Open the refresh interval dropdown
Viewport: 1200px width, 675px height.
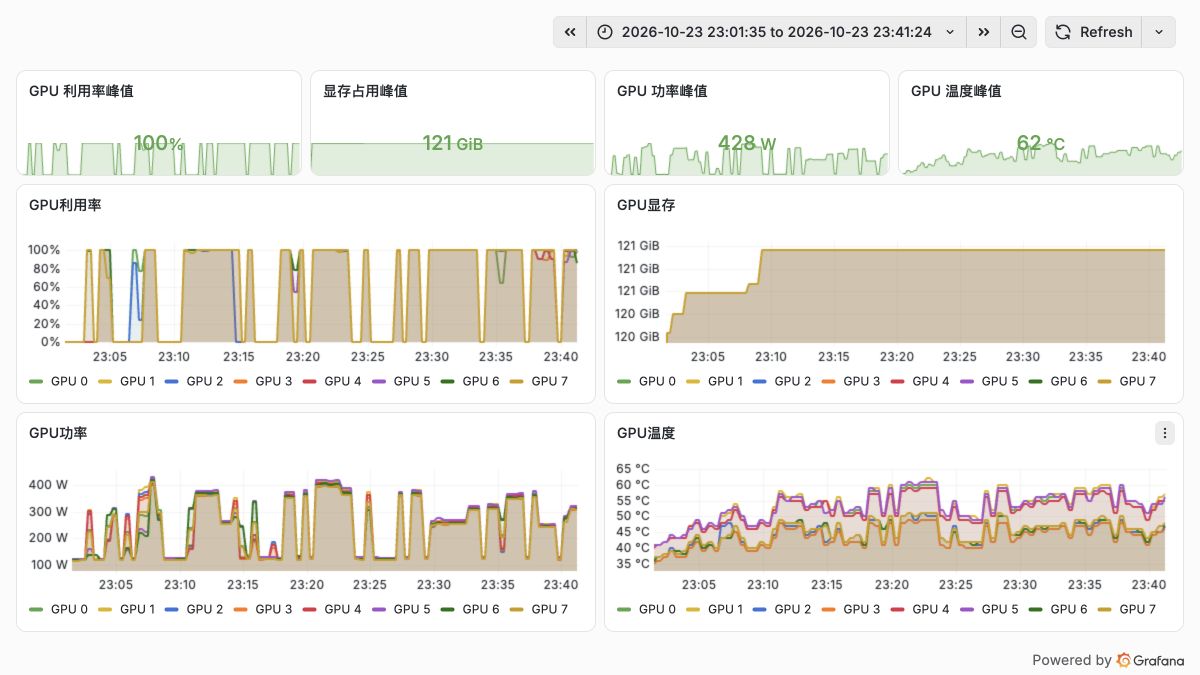(1159, 32)
